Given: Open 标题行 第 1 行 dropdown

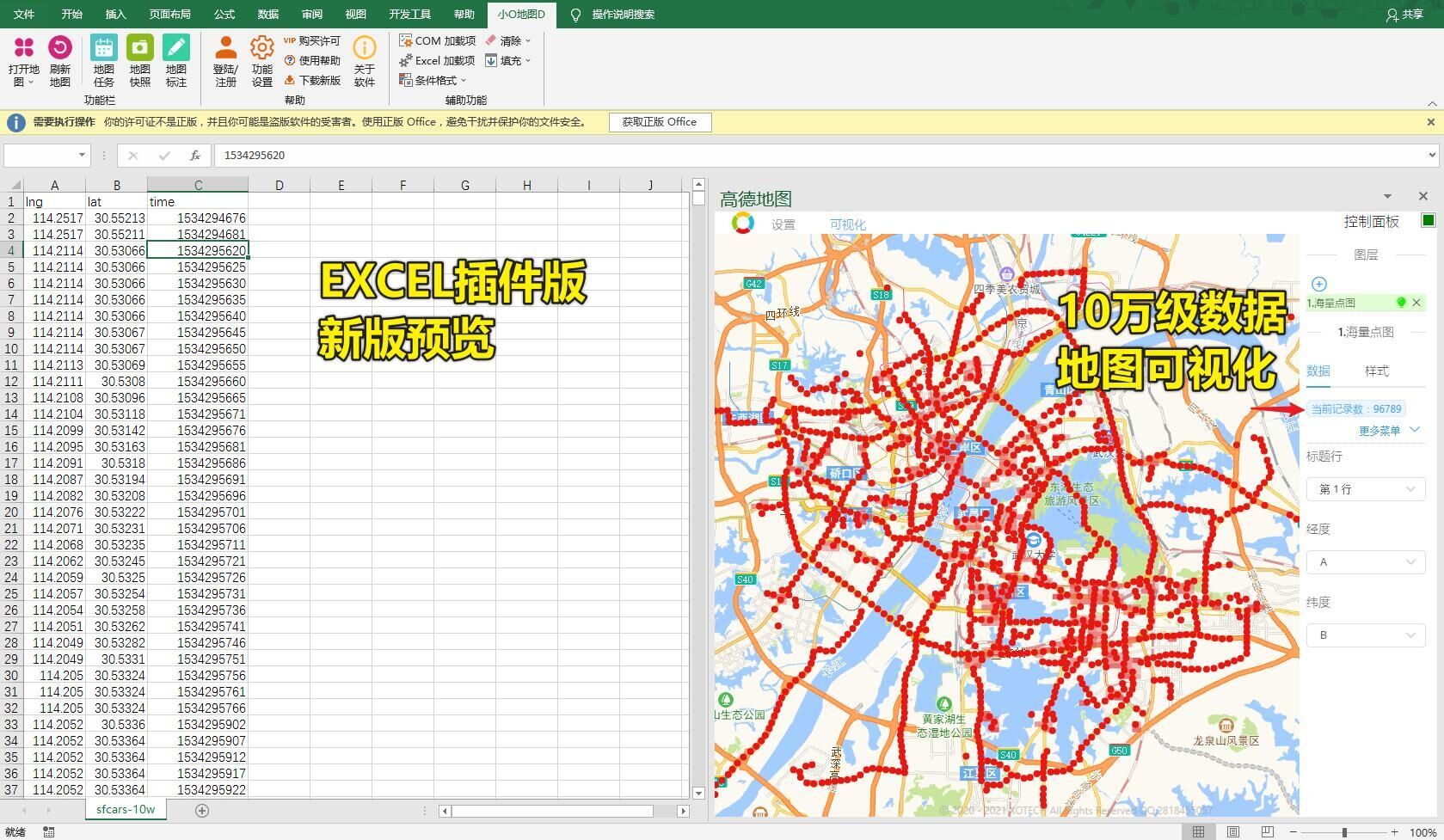Looking at the screenshot, I should pyautogui.click(x=1366, y=489).
